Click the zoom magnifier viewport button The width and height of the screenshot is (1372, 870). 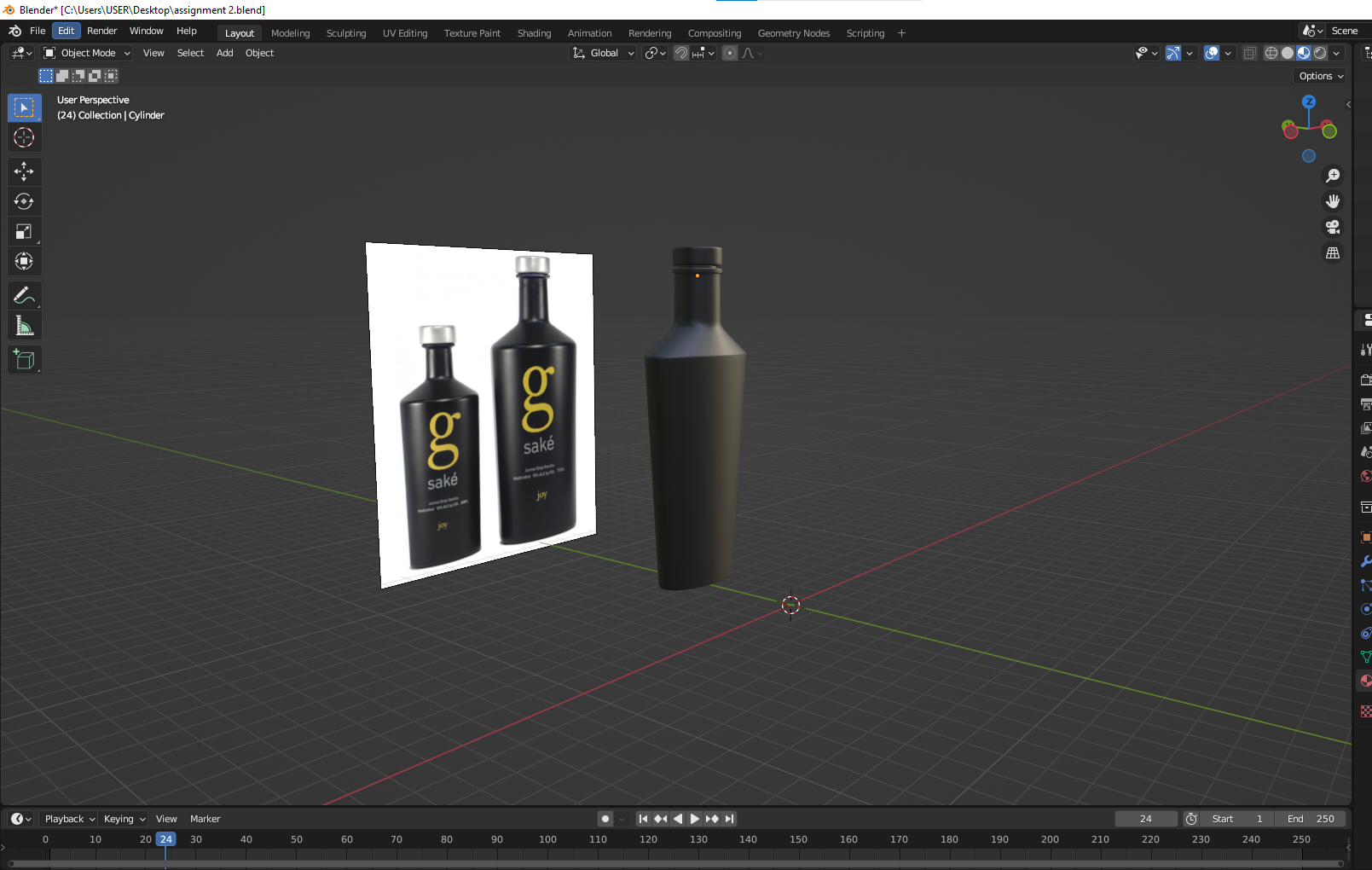pos(1333,176)
